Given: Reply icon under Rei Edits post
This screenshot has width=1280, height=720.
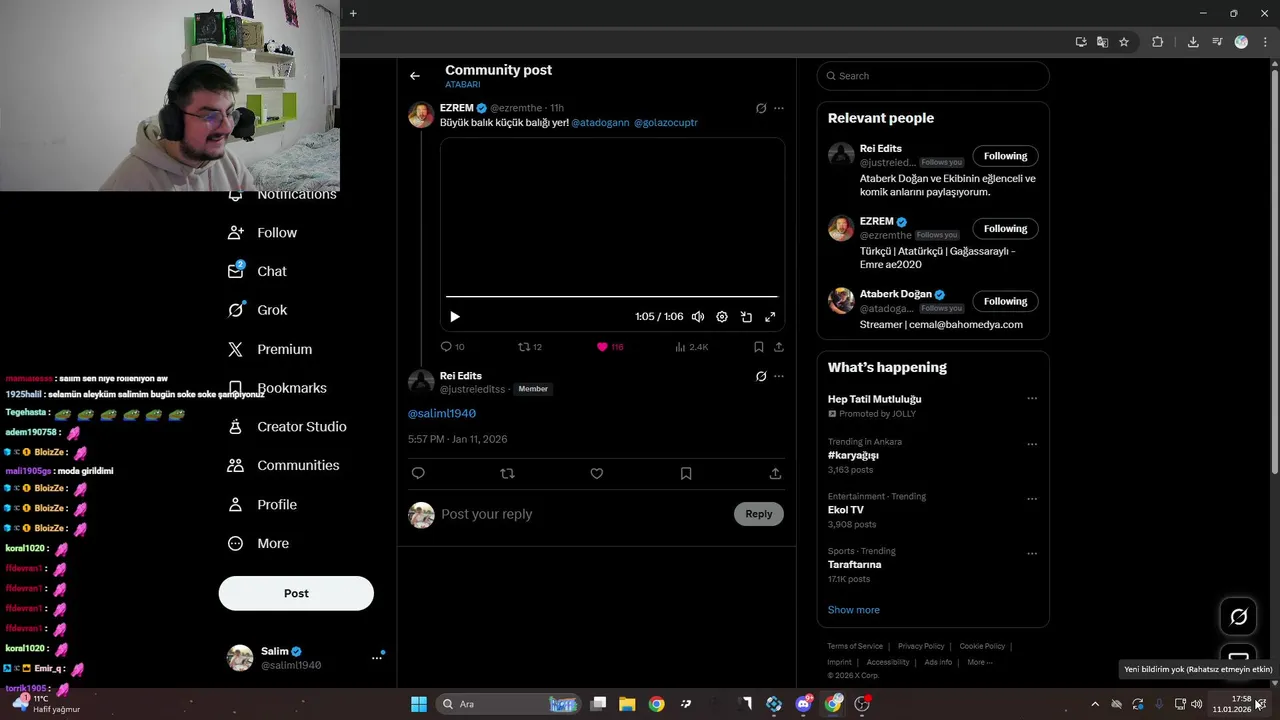Looking at the screenshot, I should click(418, 473).
